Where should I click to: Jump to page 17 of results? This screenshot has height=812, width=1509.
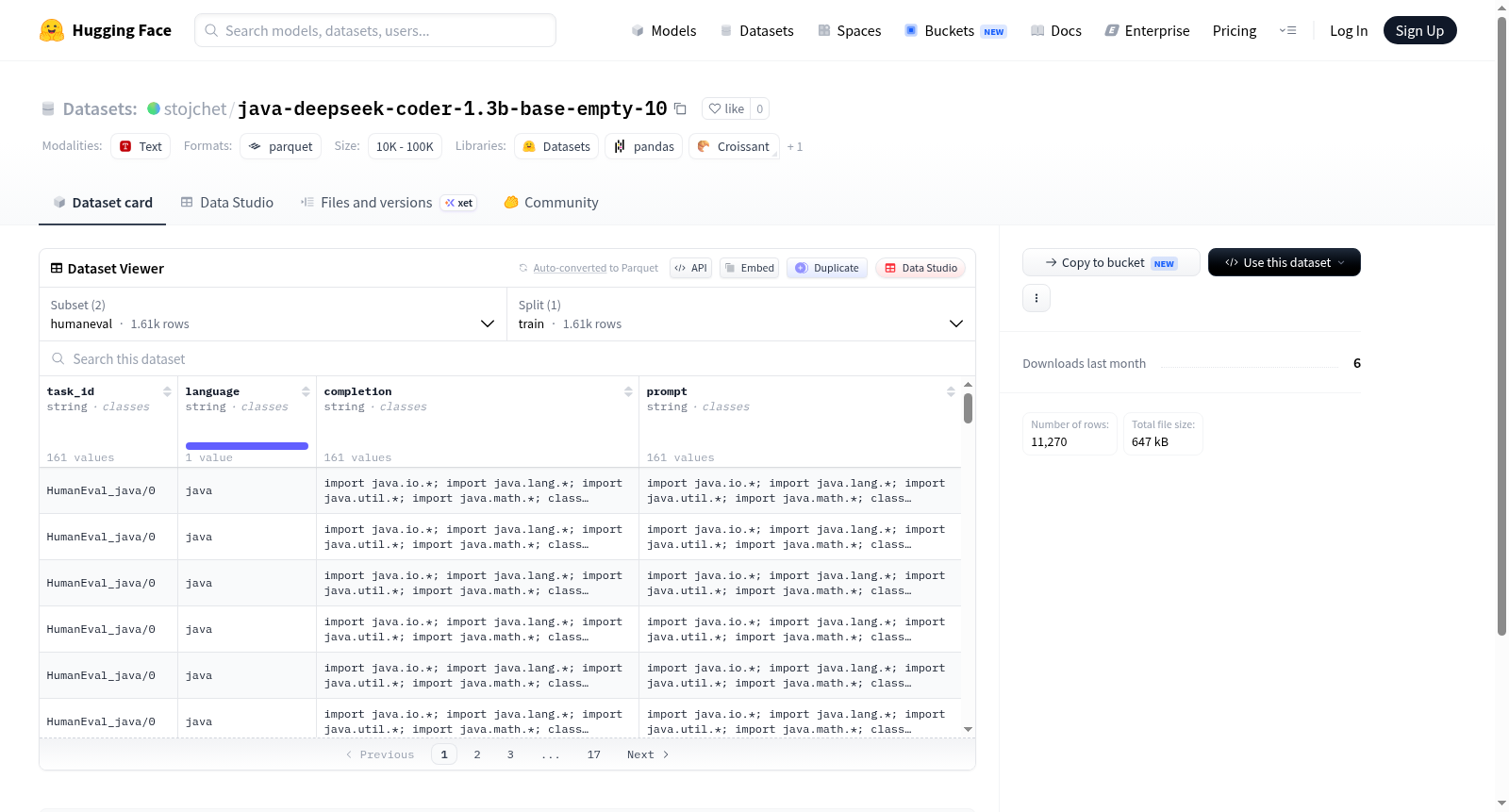(x=594, y=754)
